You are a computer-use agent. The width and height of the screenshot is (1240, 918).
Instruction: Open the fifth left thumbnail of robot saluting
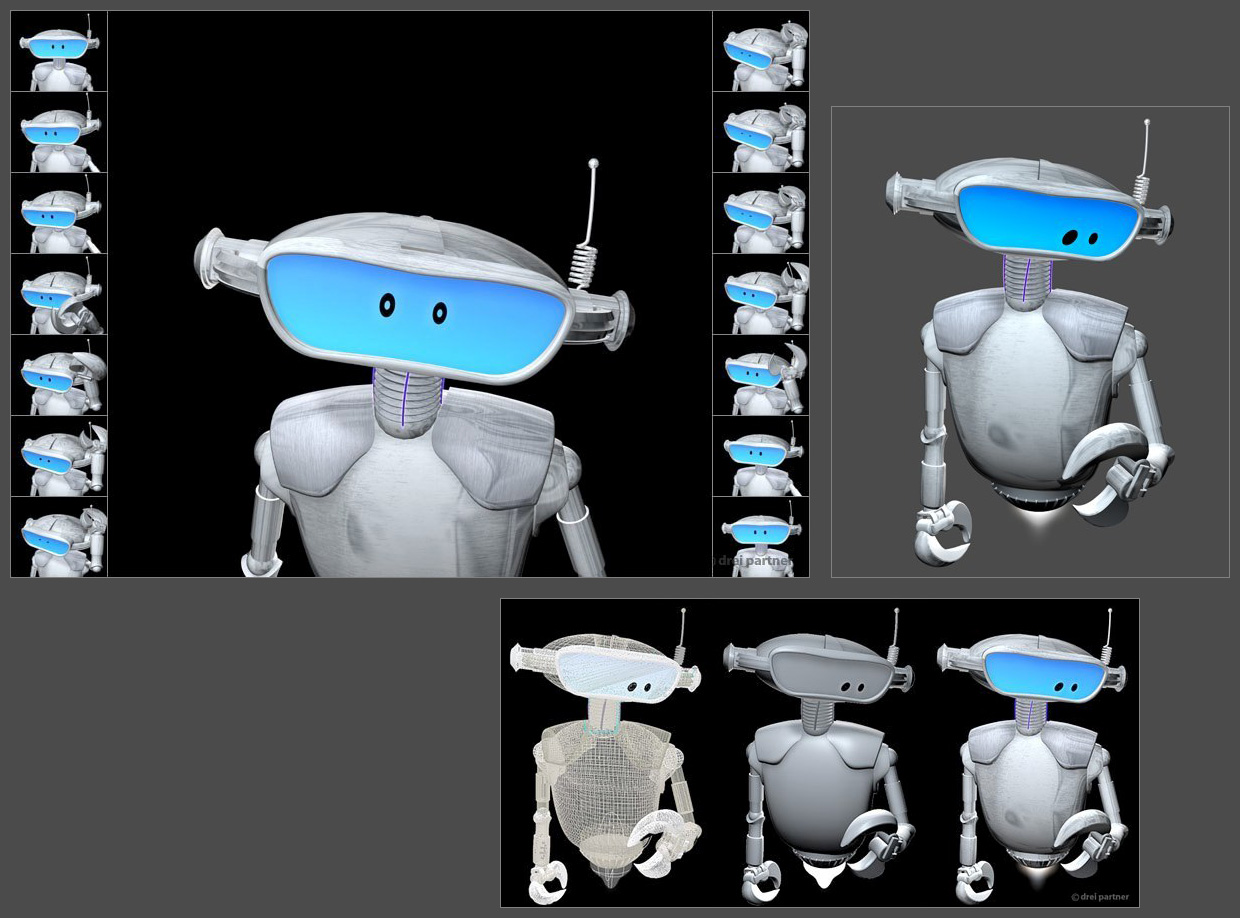59,376
